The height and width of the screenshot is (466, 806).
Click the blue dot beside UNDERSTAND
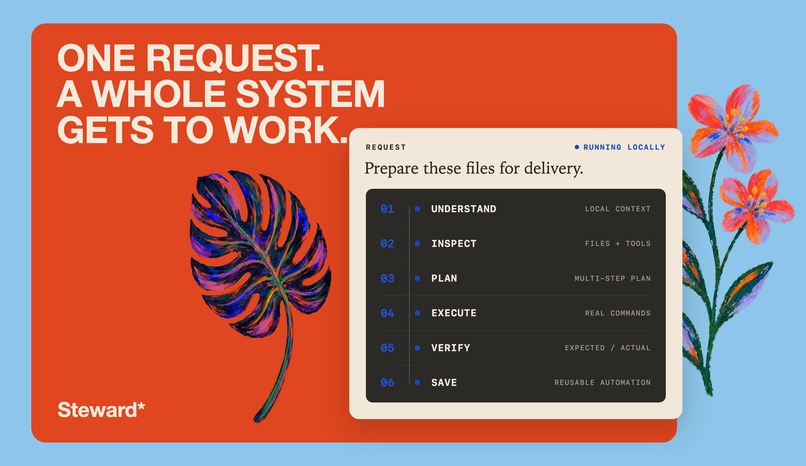(x=417, y=209)
